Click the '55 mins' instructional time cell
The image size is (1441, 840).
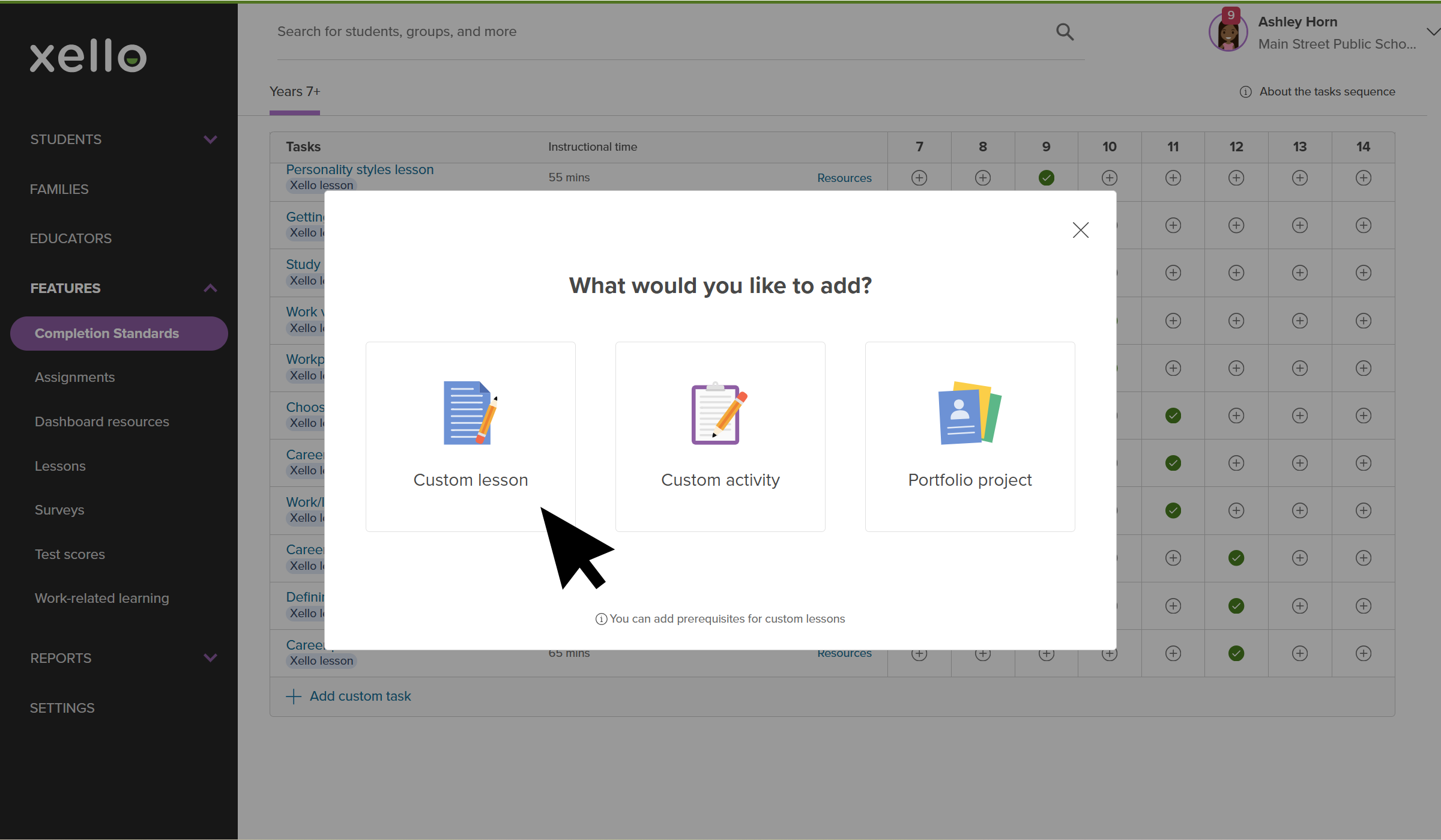(569, 178)
